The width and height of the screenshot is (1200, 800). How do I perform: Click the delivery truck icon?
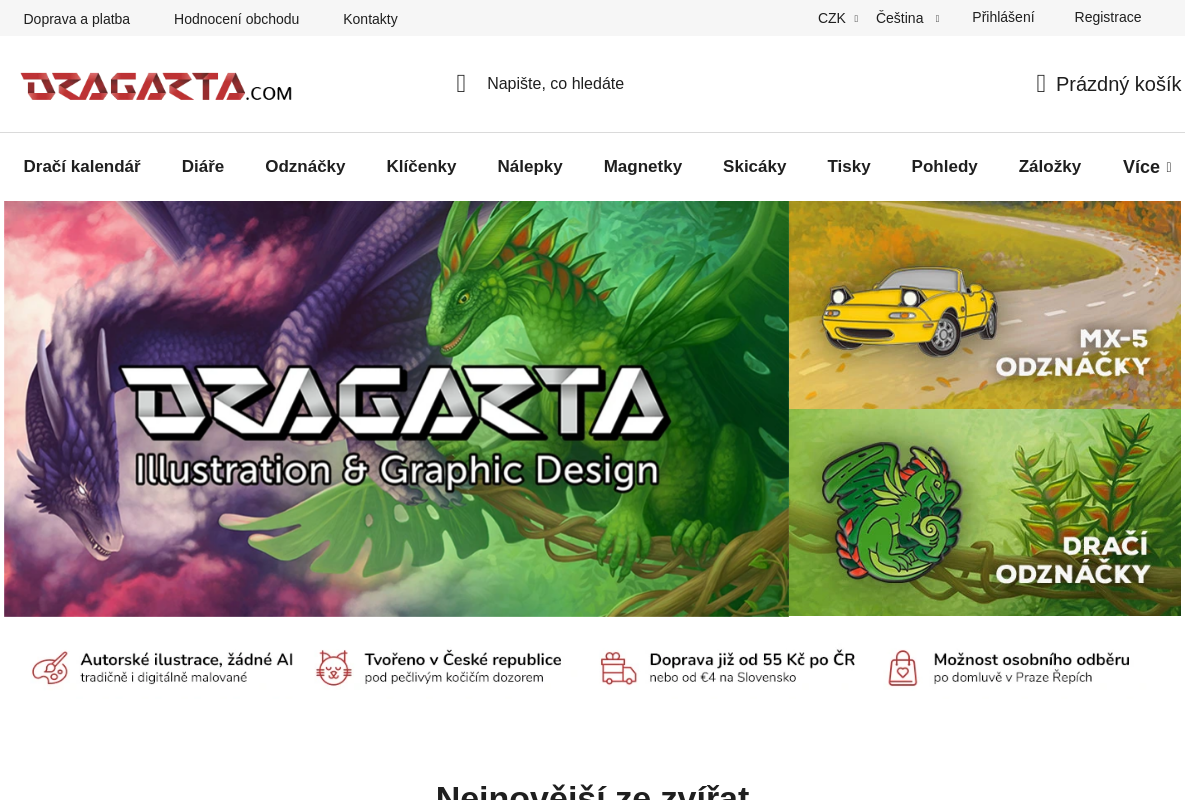[x=618, y=668]
